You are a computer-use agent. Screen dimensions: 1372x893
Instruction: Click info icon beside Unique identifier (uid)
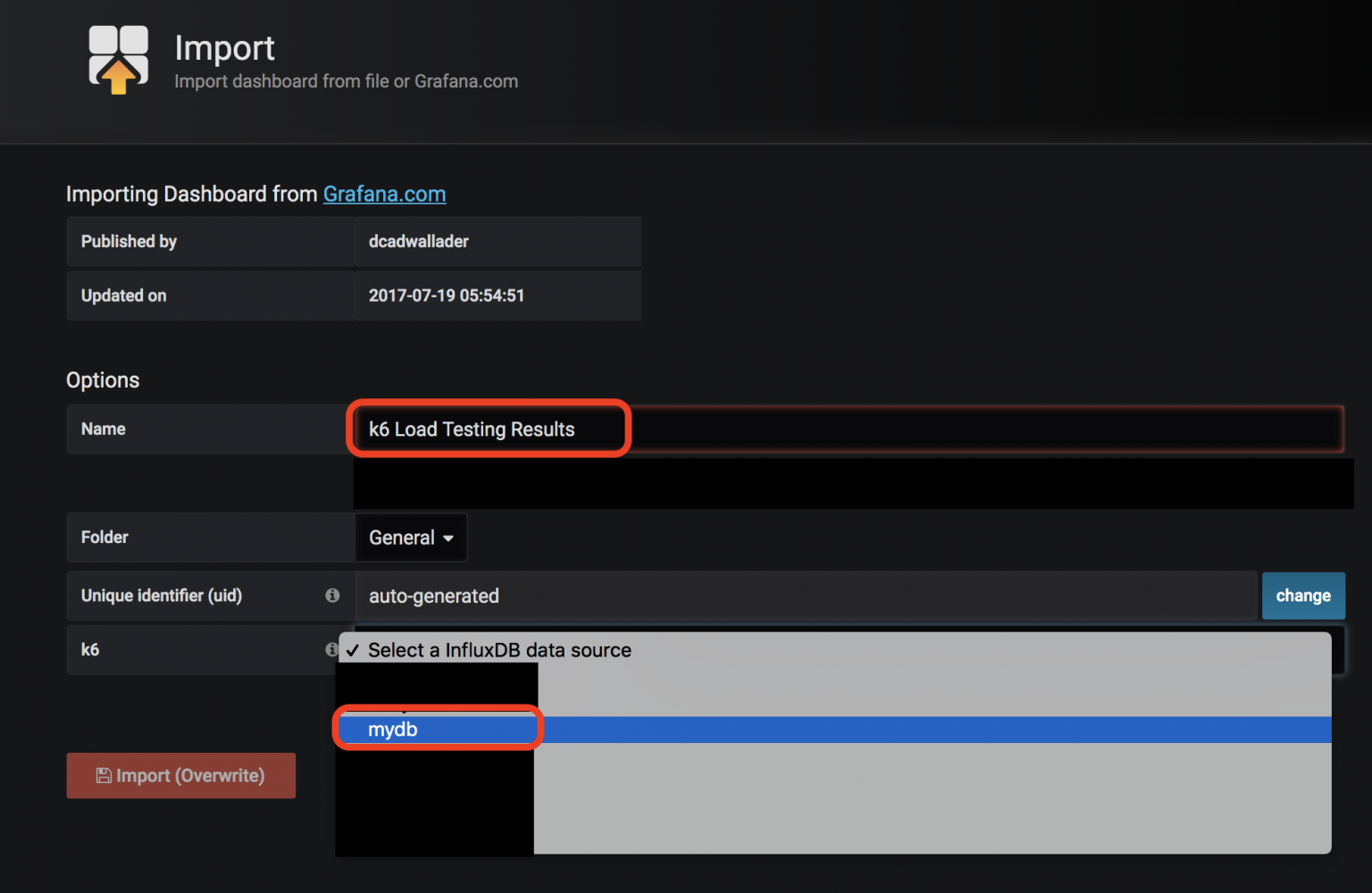click(x=332, y=596)
